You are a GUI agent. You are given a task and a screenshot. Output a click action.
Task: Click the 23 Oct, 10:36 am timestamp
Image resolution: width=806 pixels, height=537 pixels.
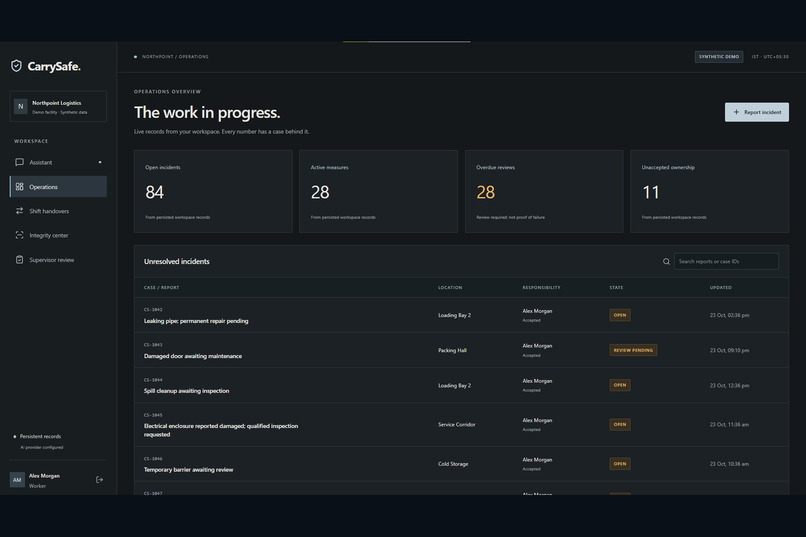coord(729,464)
